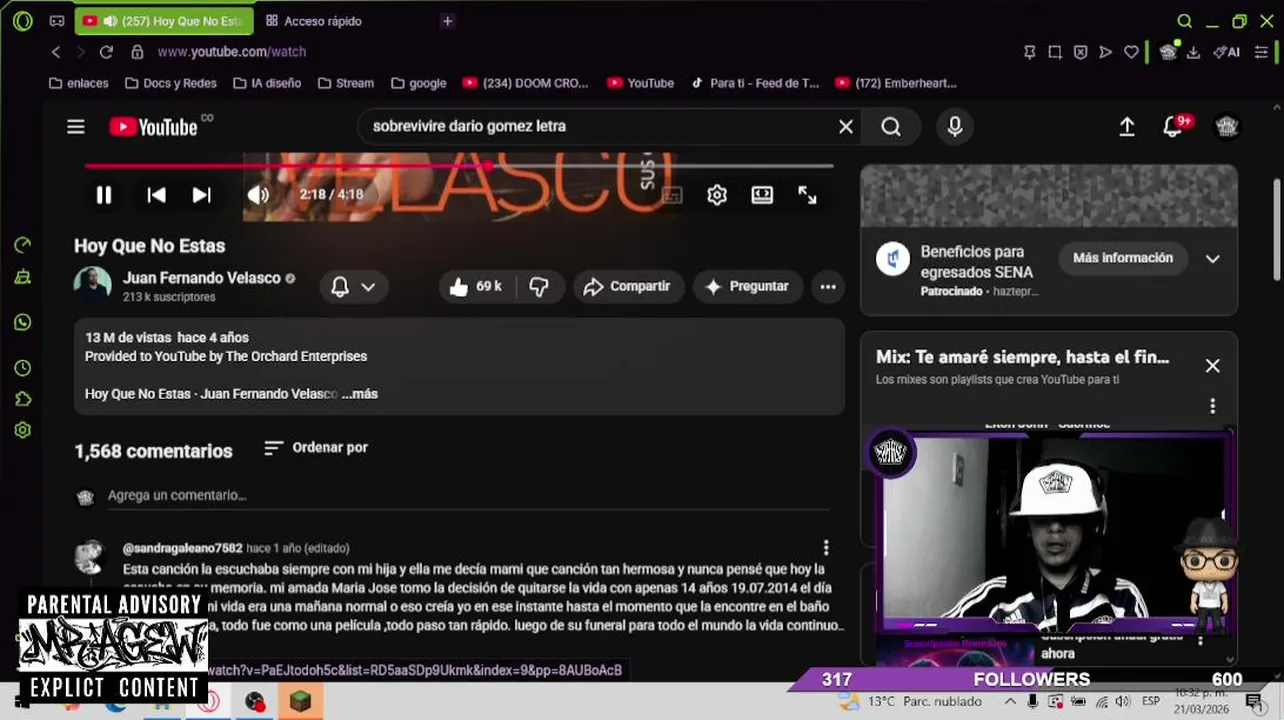Image resolution: width=1284 pixels, height=720 pixels.
Task: Open the google bookmarks folder
Action: point(419,83)
